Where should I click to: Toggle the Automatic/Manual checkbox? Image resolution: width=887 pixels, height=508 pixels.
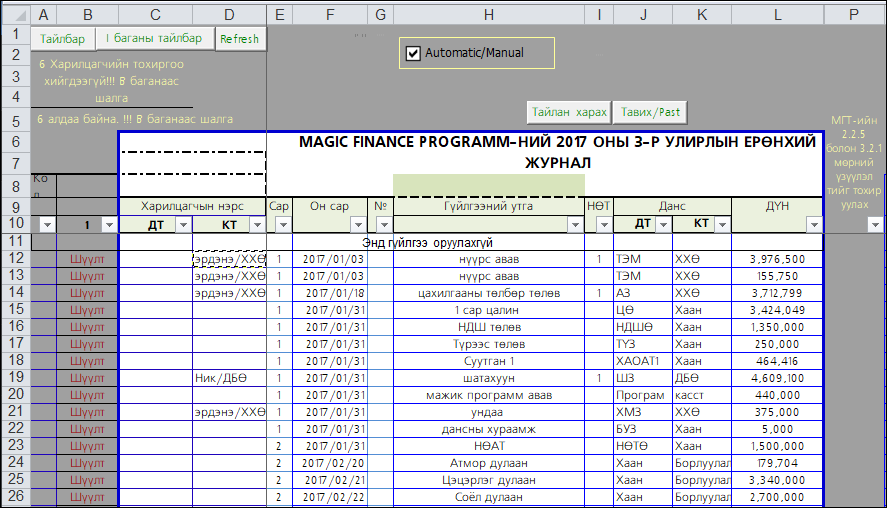pos(413,53)
